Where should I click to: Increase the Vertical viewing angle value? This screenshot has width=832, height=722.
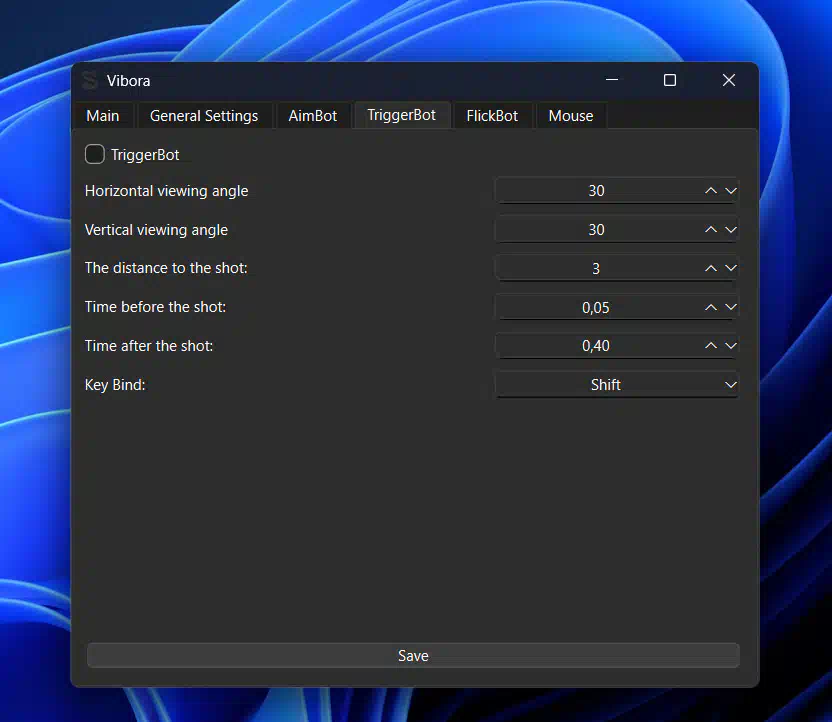pyautogui.click(x=711, y=229)
